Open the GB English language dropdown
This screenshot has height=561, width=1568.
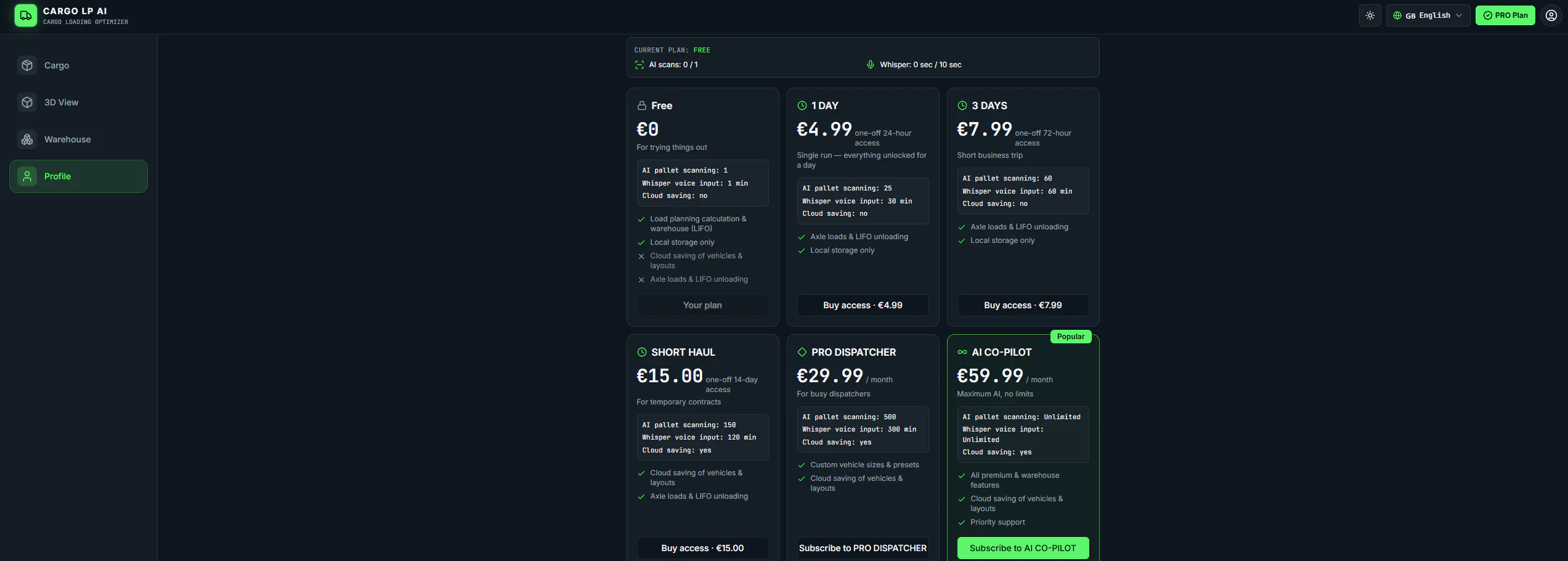click(x=1428, y=15)
